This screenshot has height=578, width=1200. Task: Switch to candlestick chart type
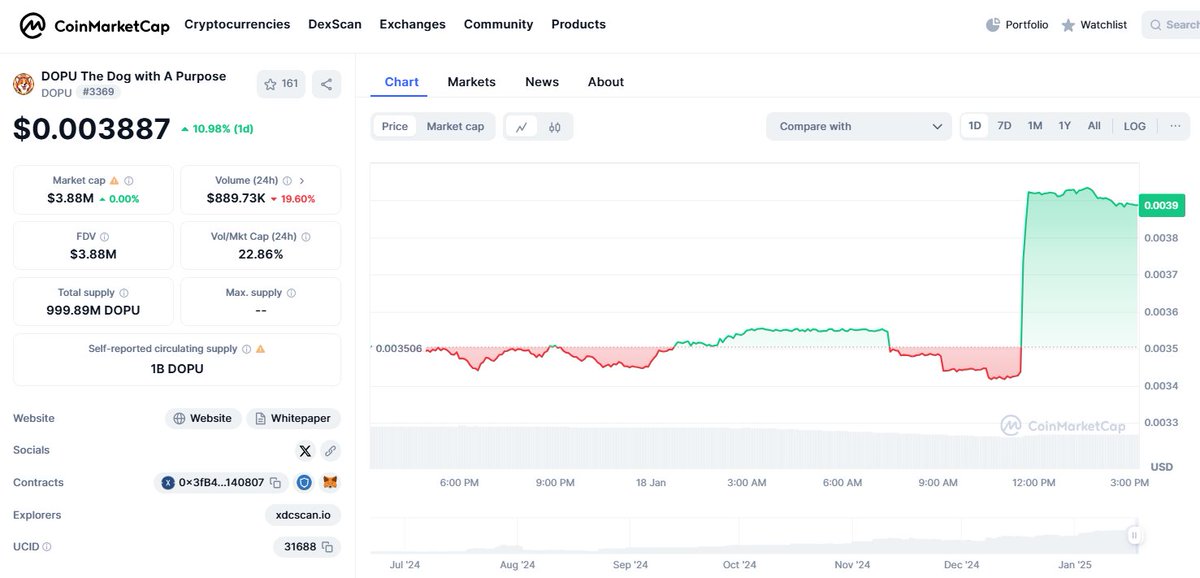tap(555, 126)
